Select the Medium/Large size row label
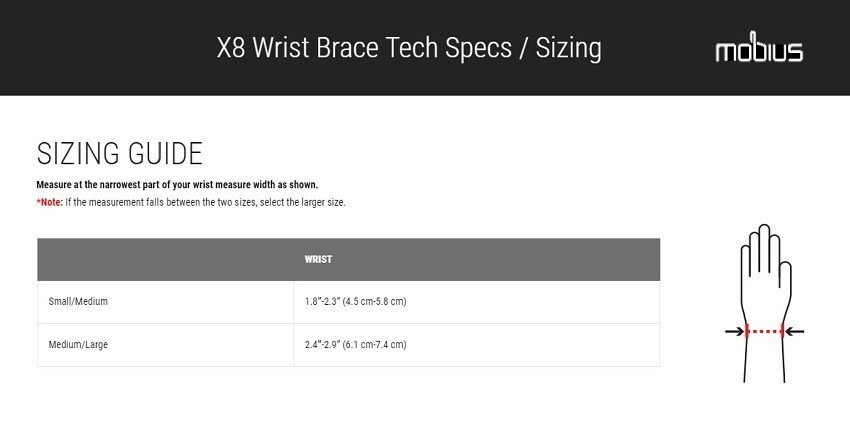Image resolution: width=850 pixels, height=425 pixels. (x=78, y=345)
